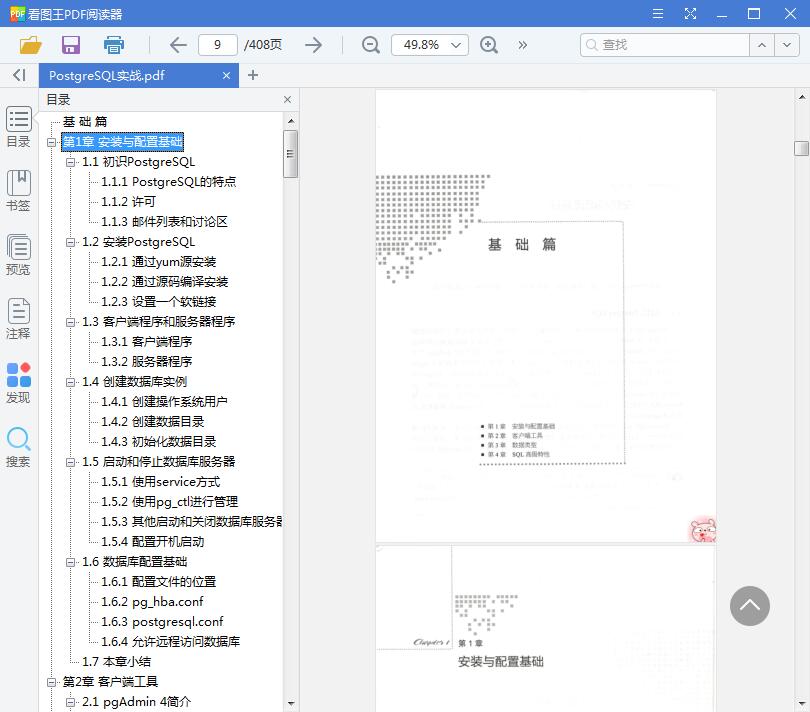Find previous search result with up chevron
This screenshot has height=712, width=810.
(761, 45)
